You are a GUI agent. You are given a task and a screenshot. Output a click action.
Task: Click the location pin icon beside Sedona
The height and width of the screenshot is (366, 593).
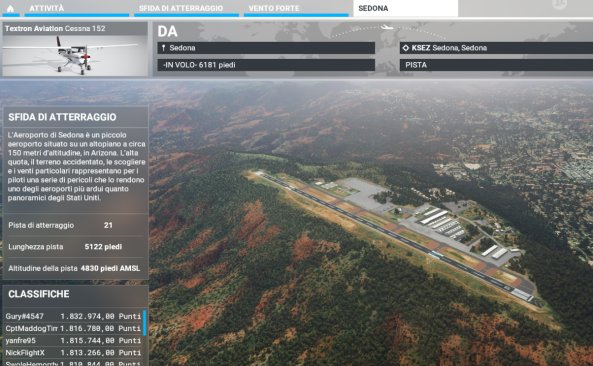(x=163, y=48)
